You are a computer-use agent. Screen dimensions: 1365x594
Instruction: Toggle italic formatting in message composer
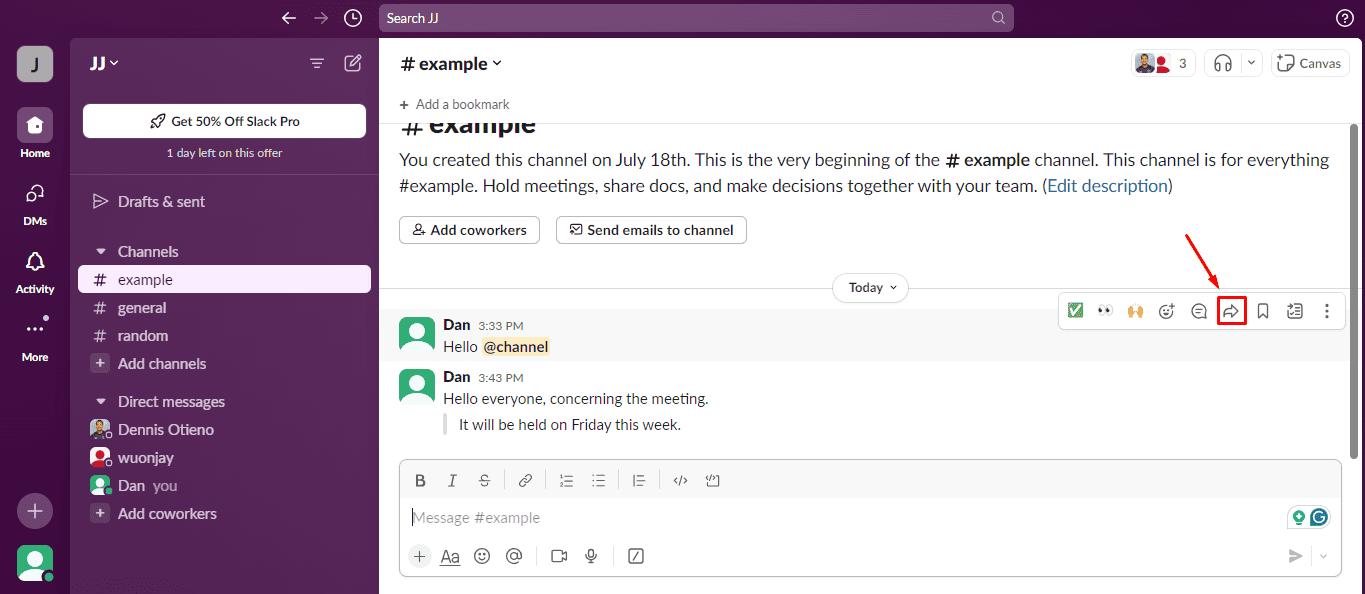452,480
